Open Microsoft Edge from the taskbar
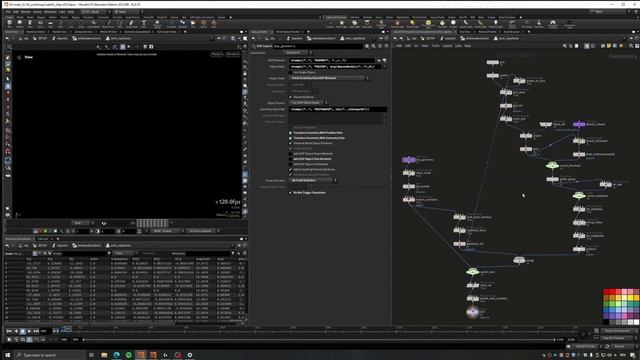The height and width of the screenshot is (360, 640). 116,355
